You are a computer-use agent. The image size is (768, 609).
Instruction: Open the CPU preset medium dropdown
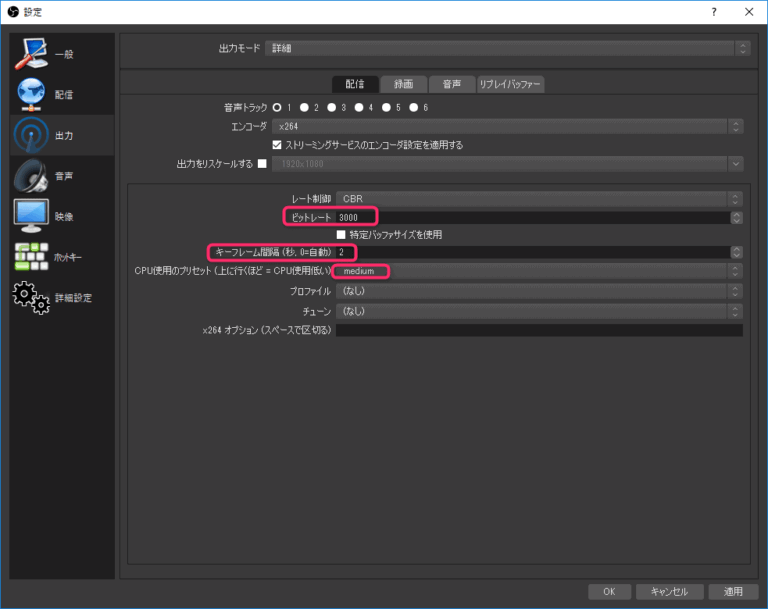pyautogui.click(x=538, y=271)
